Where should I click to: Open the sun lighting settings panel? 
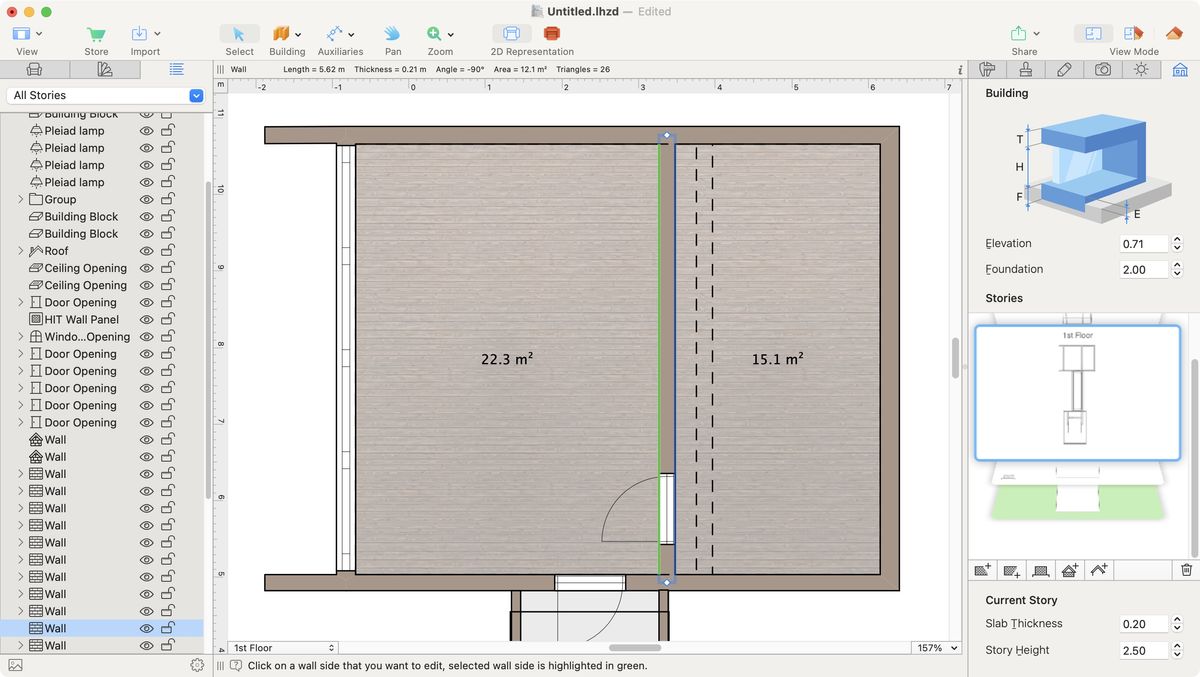coord(1141,69)
